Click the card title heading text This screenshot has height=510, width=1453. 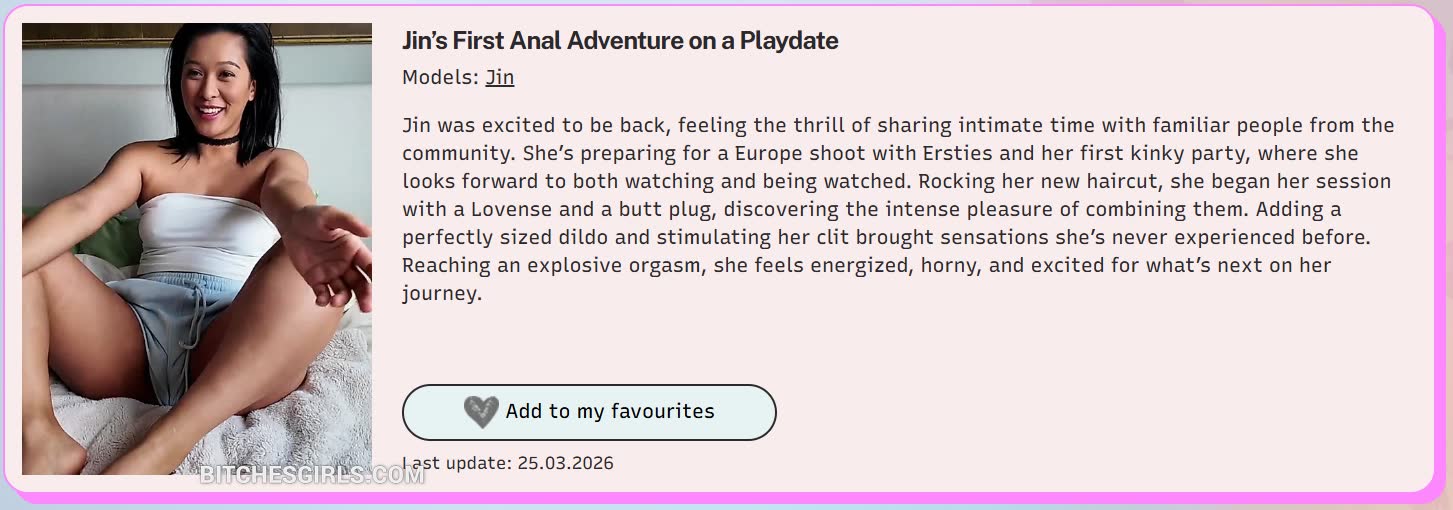[620, 41]
